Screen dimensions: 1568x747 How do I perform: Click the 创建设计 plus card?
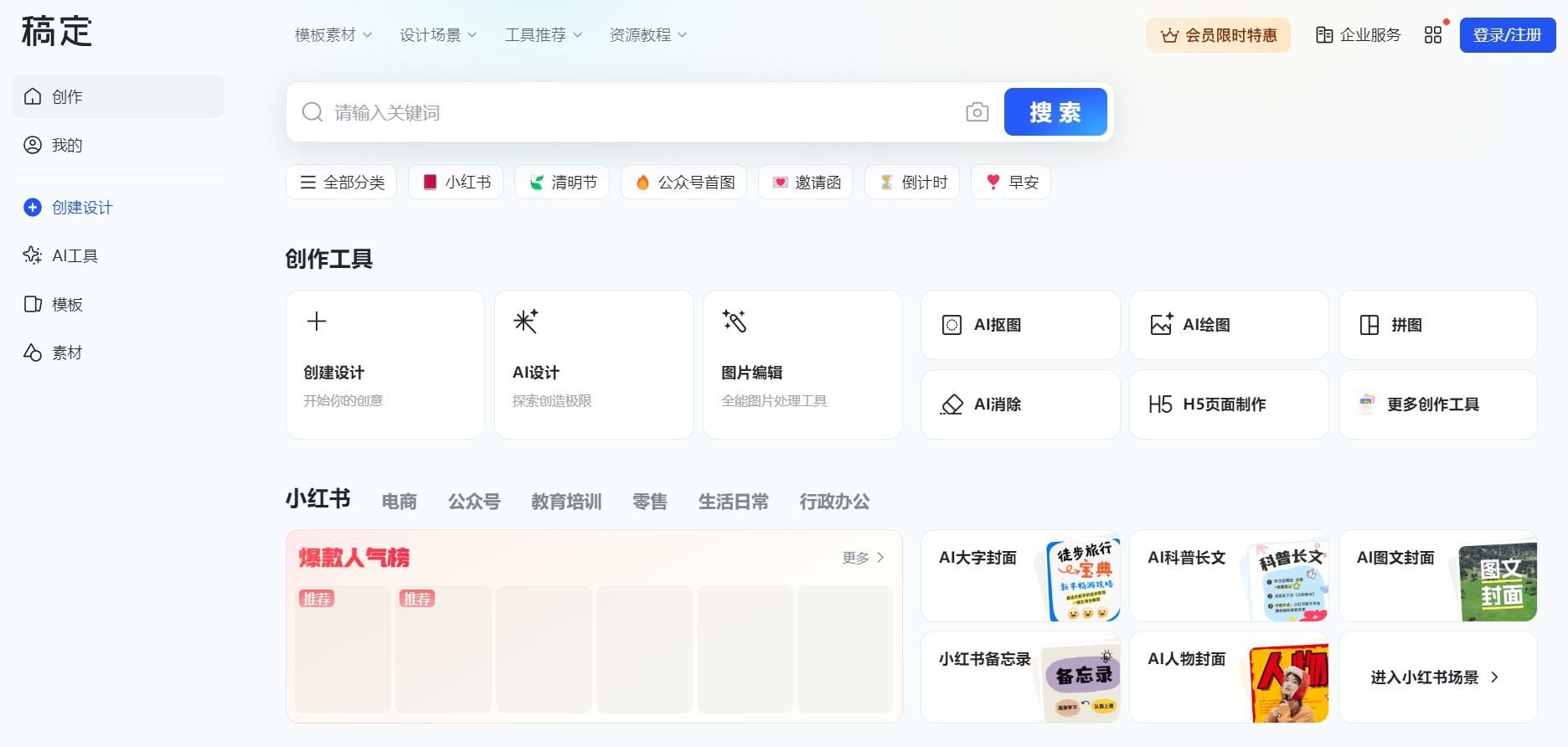coord(384,364)
